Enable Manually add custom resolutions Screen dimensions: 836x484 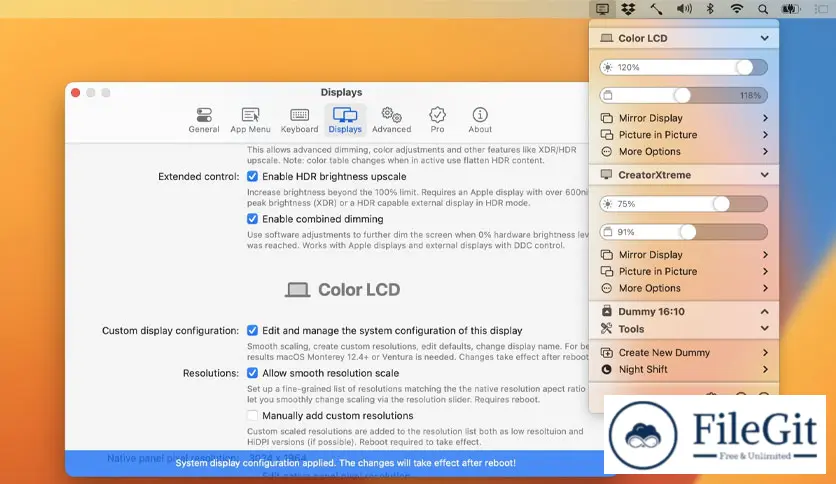[252, 416]
